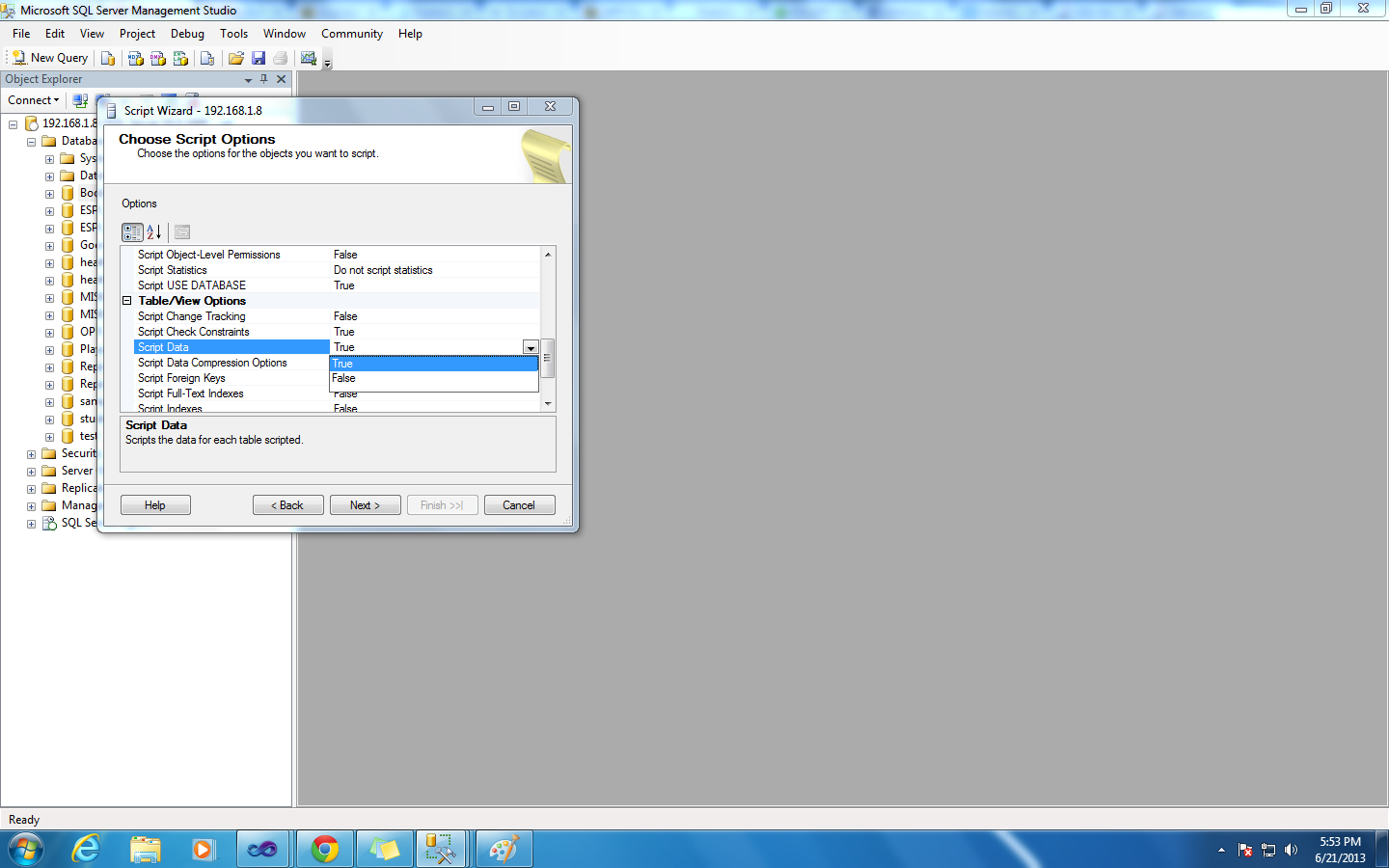
Task: Open Paint from the taskbar
Action: [x=504, y=850]
